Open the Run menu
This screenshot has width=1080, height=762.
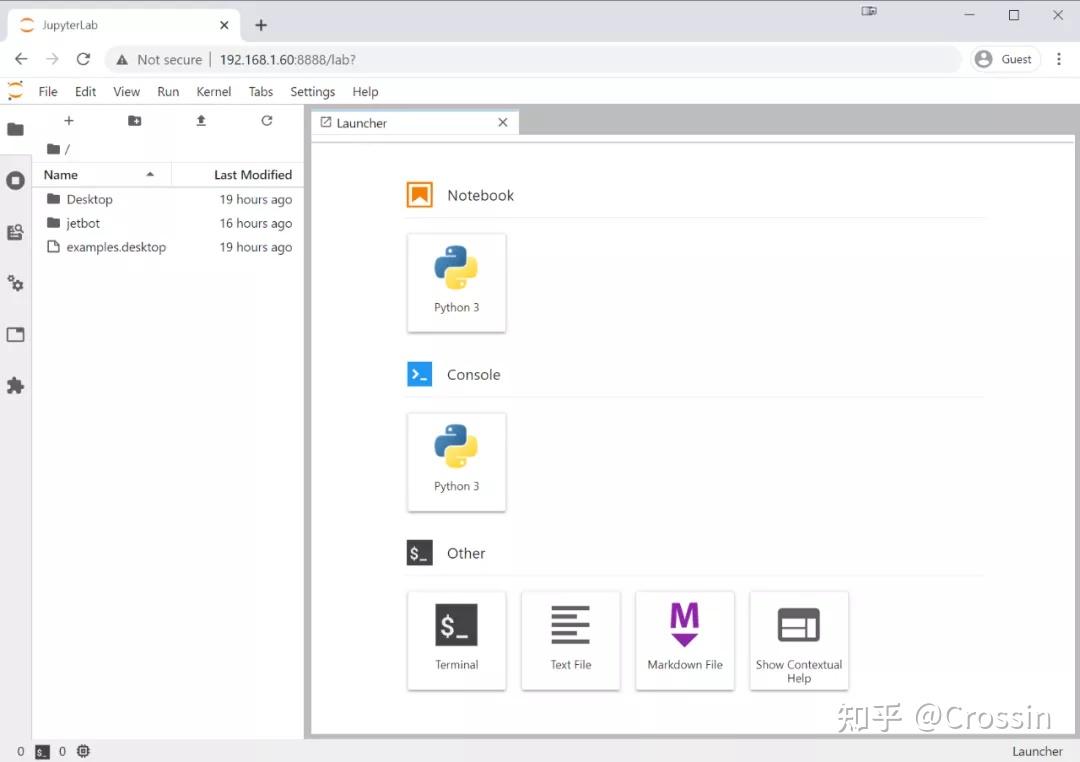[168, 92]
